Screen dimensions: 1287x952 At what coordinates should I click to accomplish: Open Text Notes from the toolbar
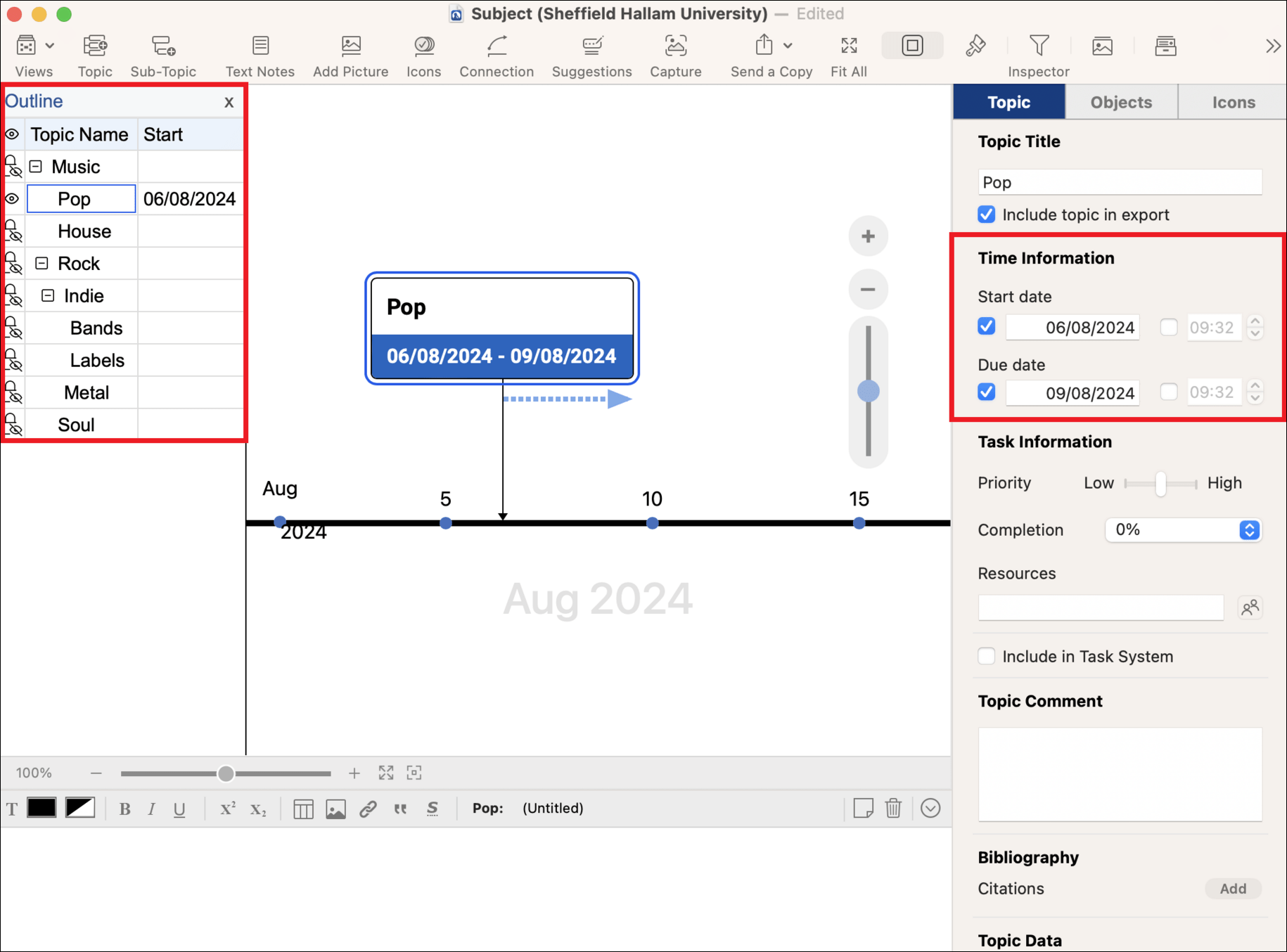pos(260,46)
